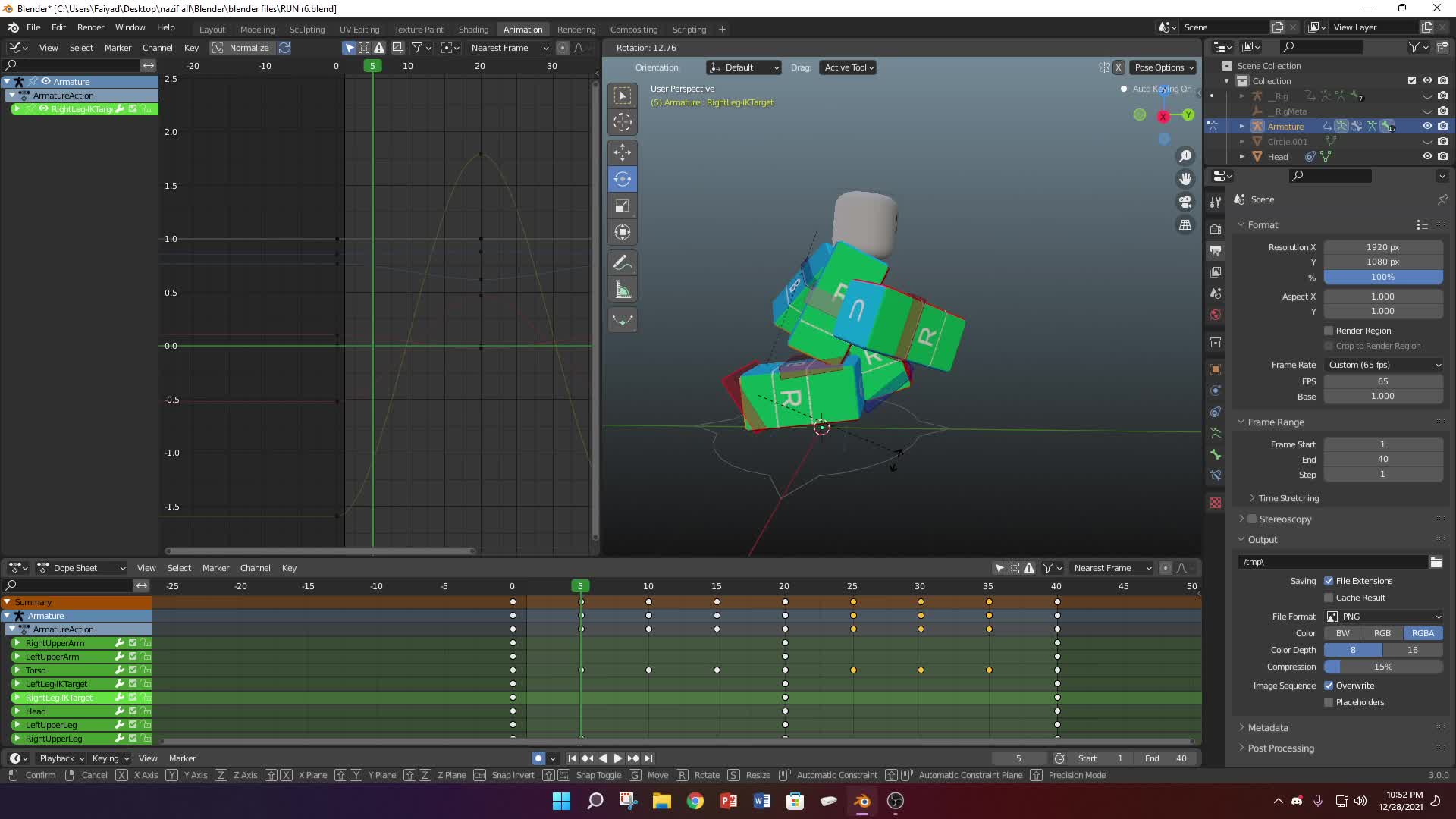Click the zoom magnifier icon in the viewport sidebar
The height and width of the screenshot is (819, 1456).
(1186, 155)
